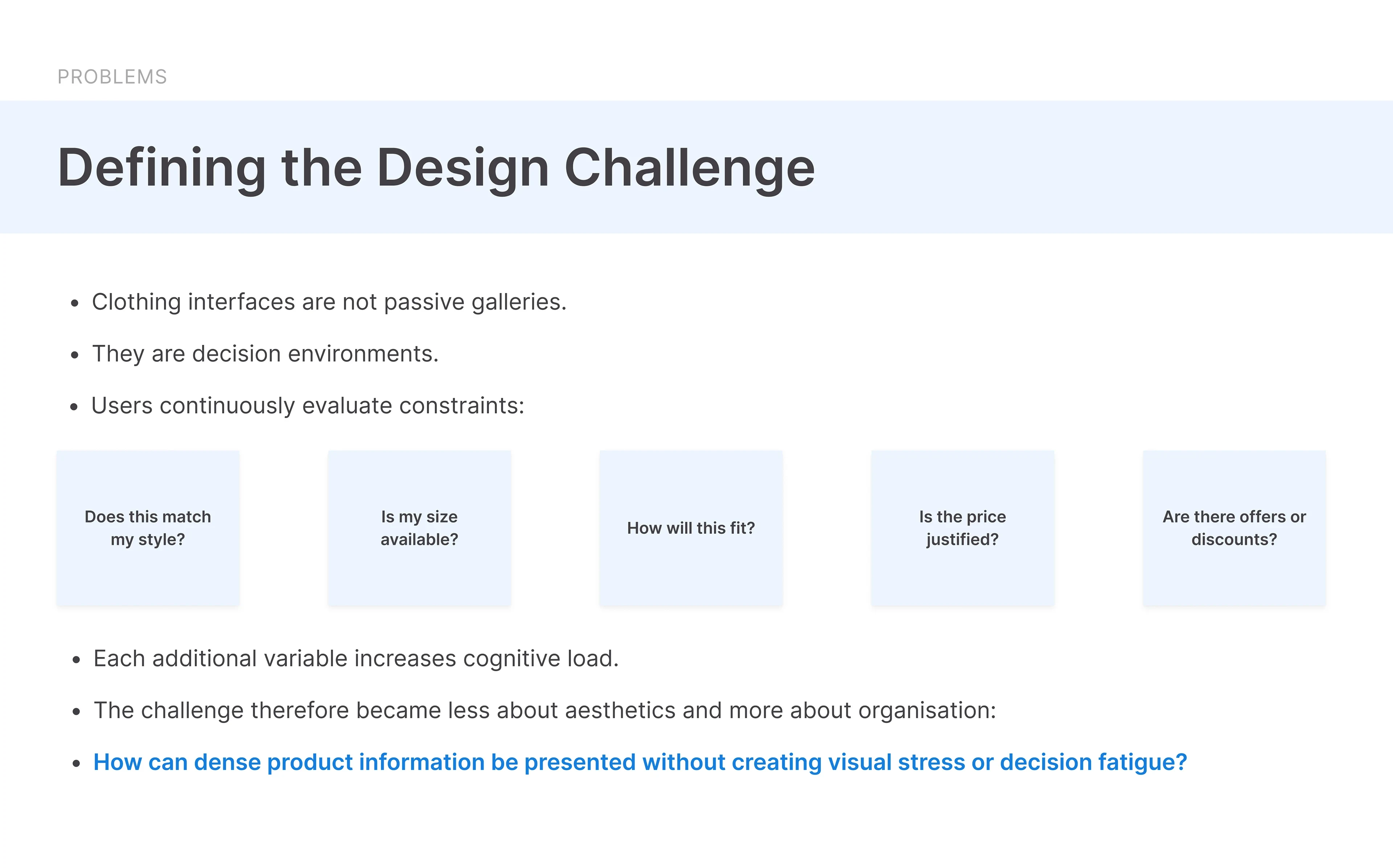The width and height of the screenshot is (1393, 868).
Task: Click the 'They are decision environments' bullet
Action: point(265,354)
